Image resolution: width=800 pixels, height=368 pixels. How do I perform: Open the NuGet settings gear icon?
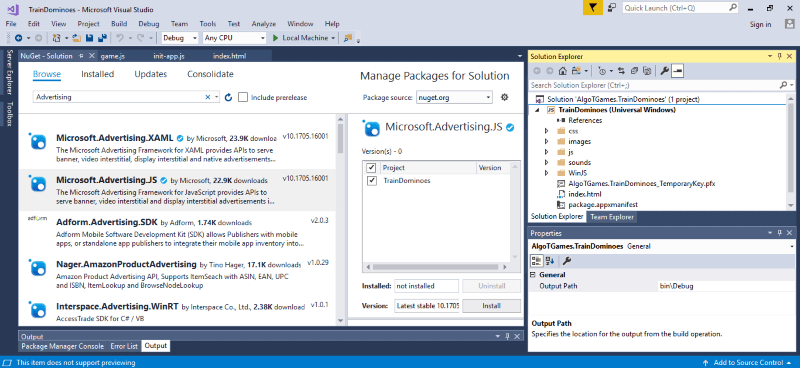tap(505, 97)
